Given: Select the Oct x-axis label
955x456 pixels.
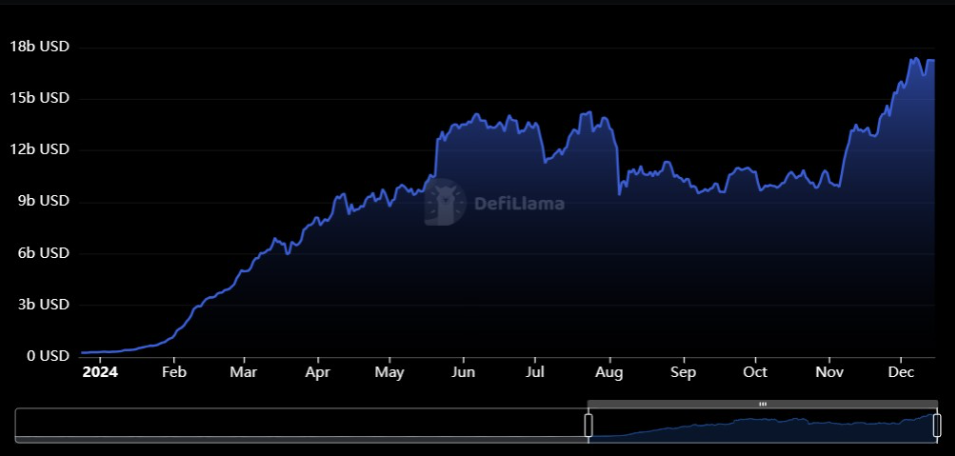Looking at the screenshot, I should (x=755, y=372).
